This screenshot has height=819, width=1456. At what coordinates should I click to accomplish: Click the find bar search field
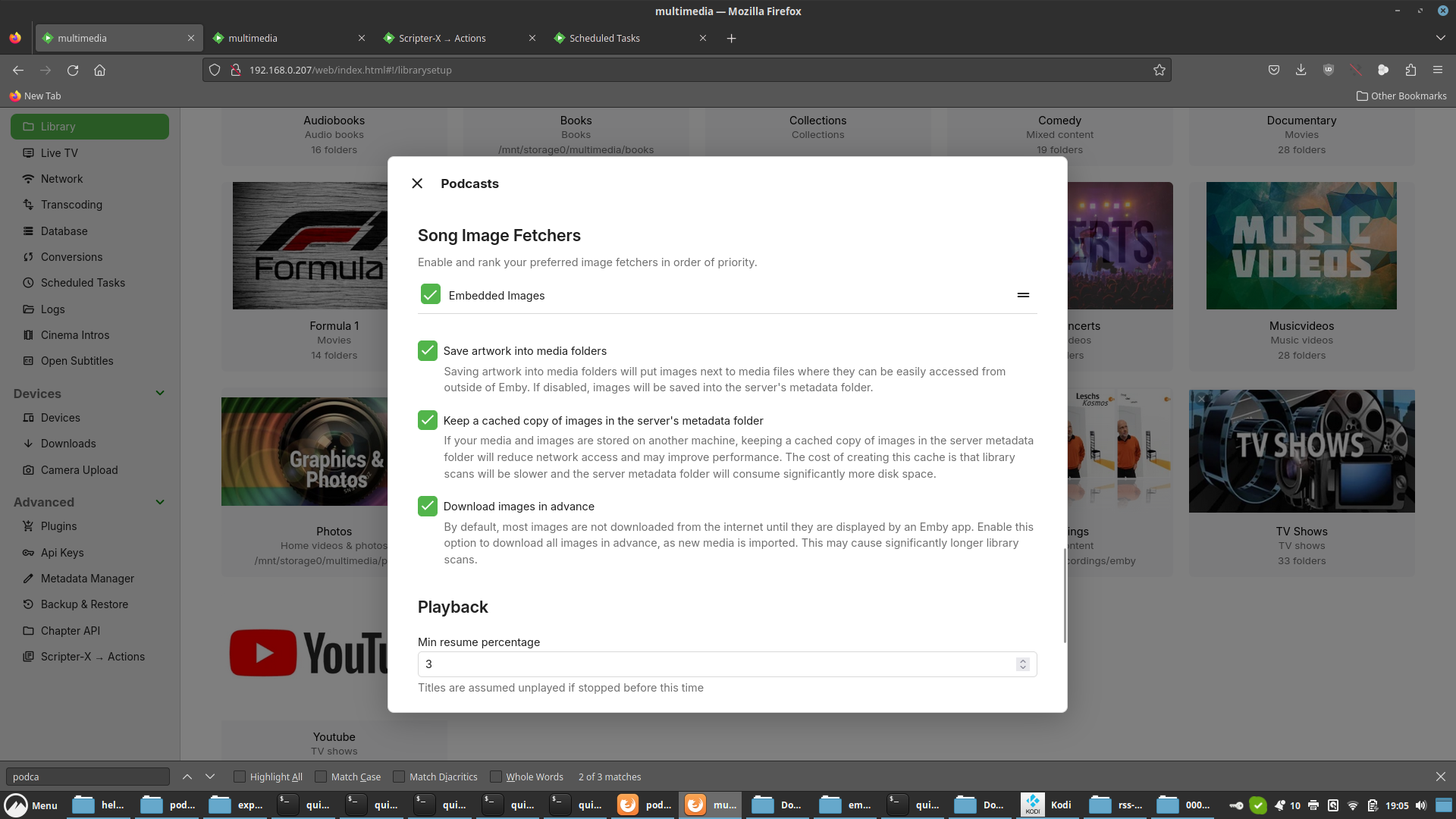[x=87, y=777]
